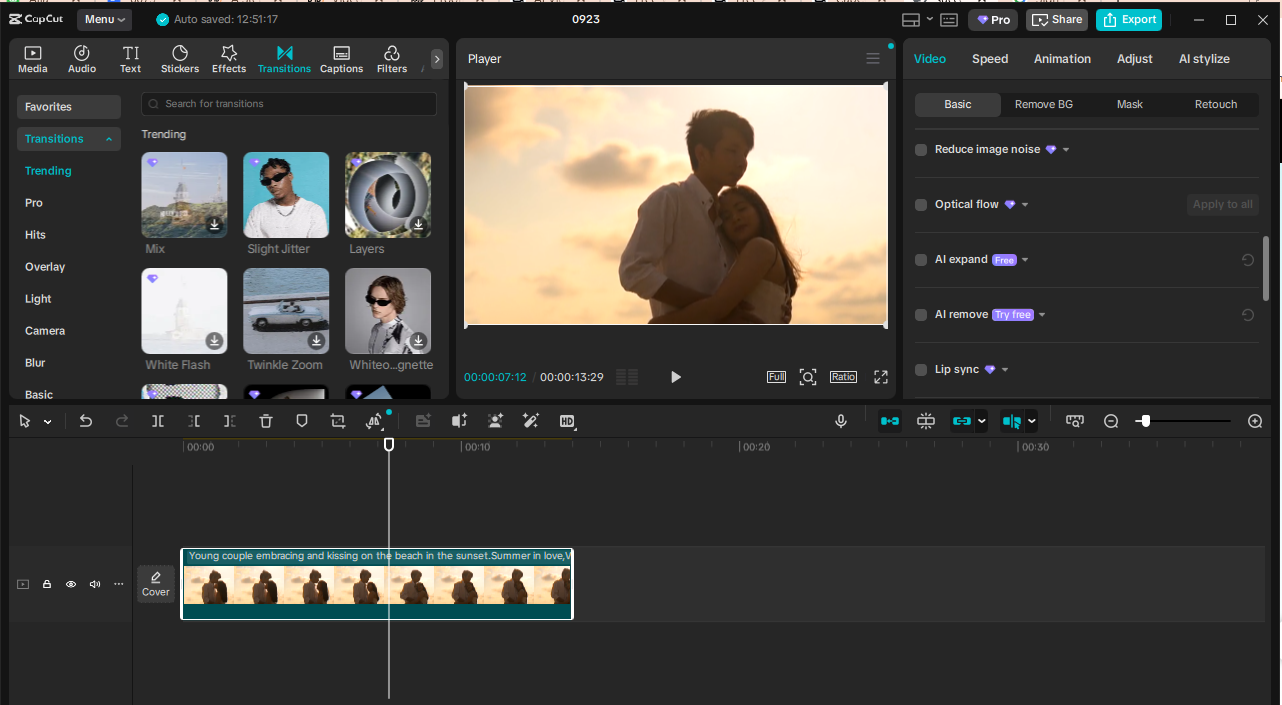Hide the video track with the eye toggle

(x=70, y=584)
